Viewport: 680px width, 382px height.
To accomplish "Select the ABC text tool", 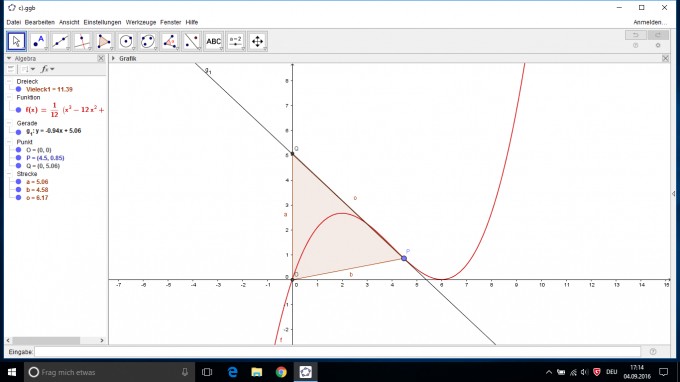I will pyautogui.click(x=214, y=42).
